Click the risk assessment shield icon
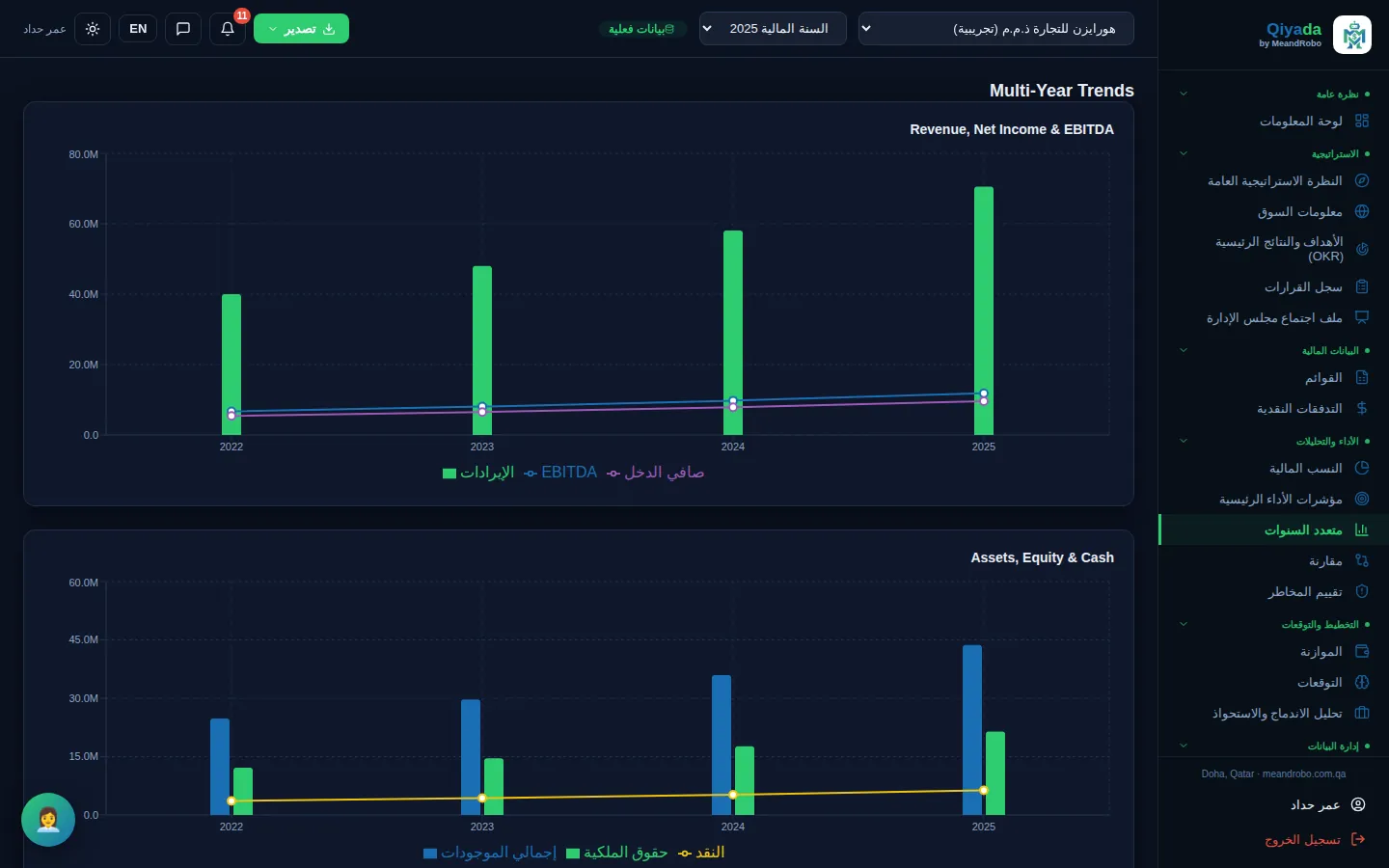Viewport: 1389px width, 868px height. [1362, 591]
